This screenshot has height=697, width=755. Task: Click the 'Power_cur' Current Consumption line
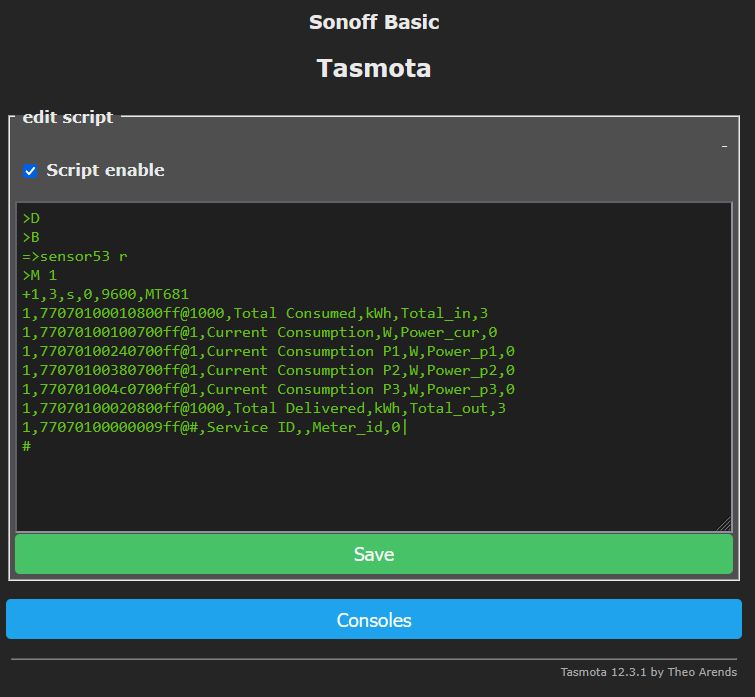260,332
